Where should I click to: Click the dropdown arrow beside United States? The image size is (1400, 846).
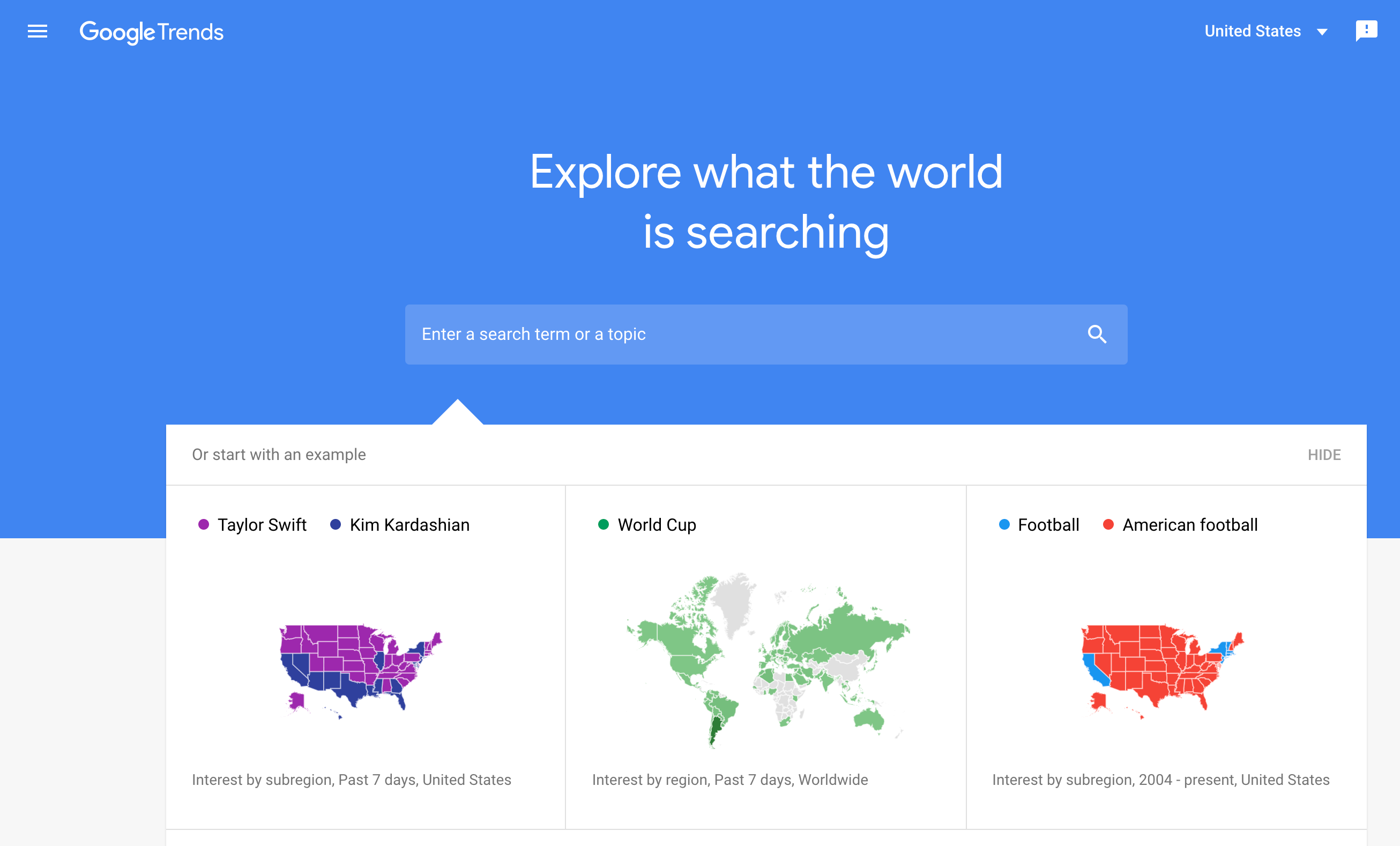tap(1322, 32)
